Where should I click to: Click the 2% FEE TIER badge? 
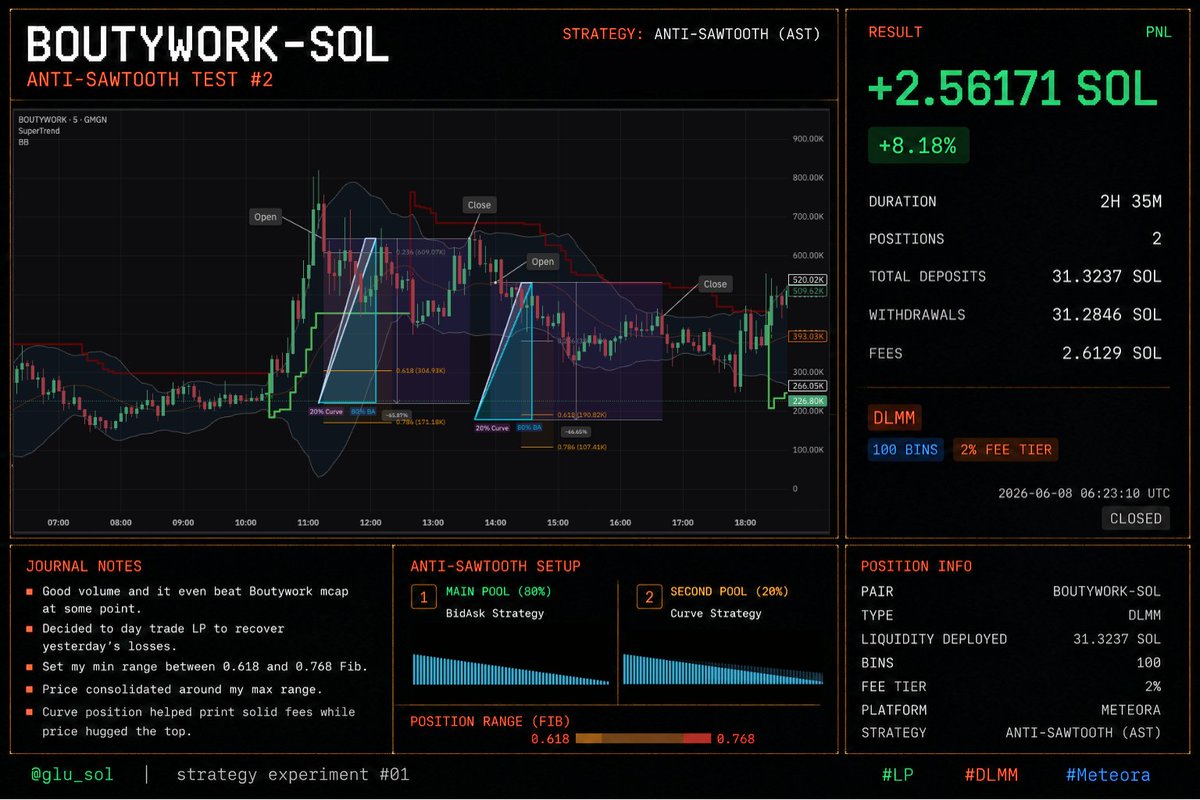[1005, 450]
